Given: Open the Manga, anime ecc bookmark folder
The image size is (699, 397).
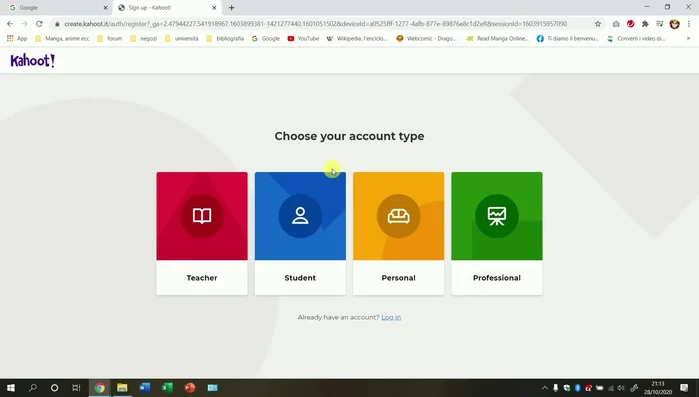Looking at the screenshot, I should [62, 39].
